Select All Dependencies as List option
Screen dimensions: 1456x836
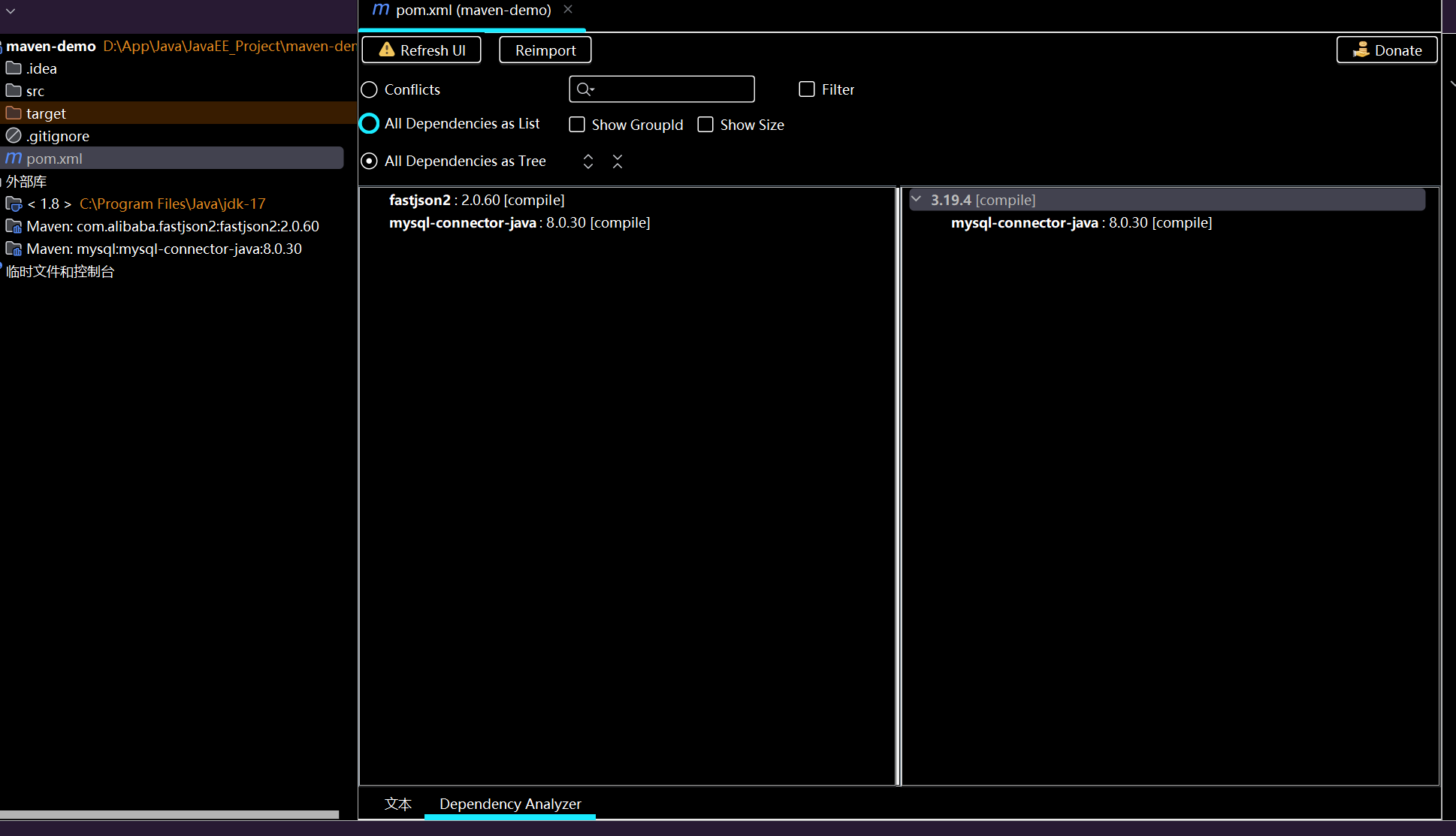(369, 123)
